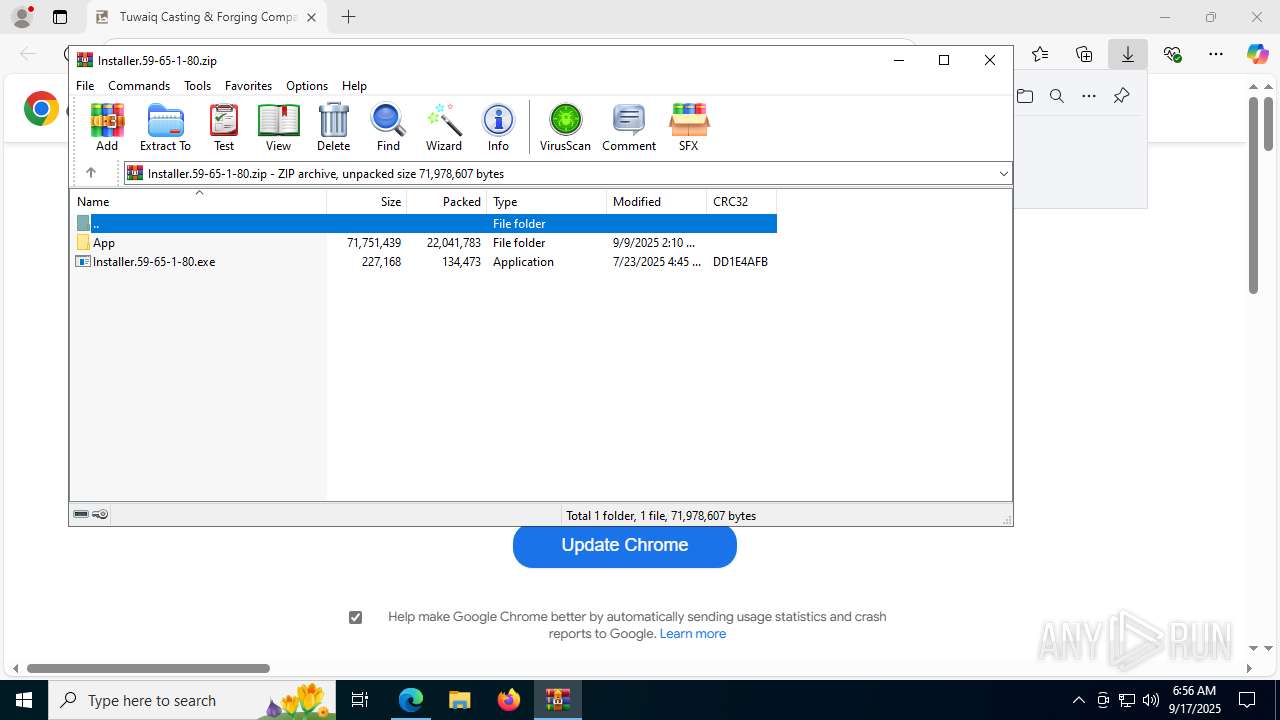The width and height of the screenshot is (1280, 720).
Task: Sort files by the Name column
Action: pyautogui.click(x=198, y=201)
